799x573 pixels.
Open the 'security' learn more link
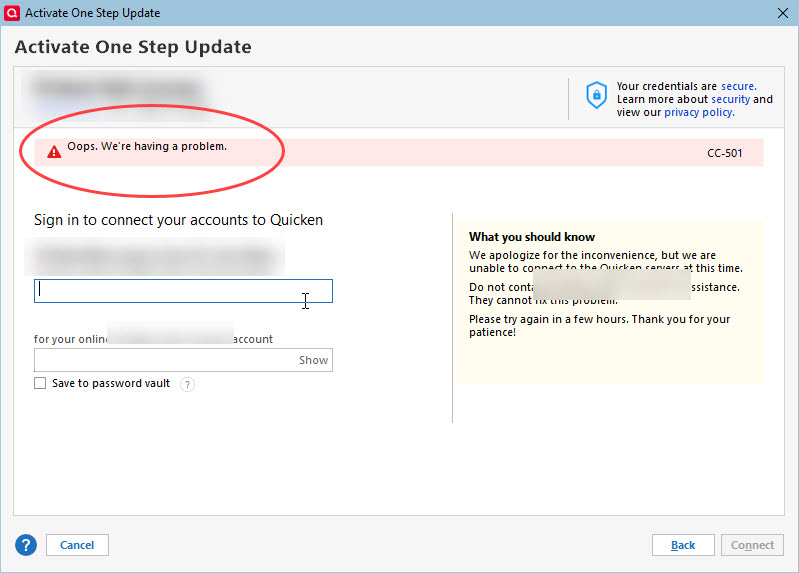pyautogui.click(x=730, y=99)
